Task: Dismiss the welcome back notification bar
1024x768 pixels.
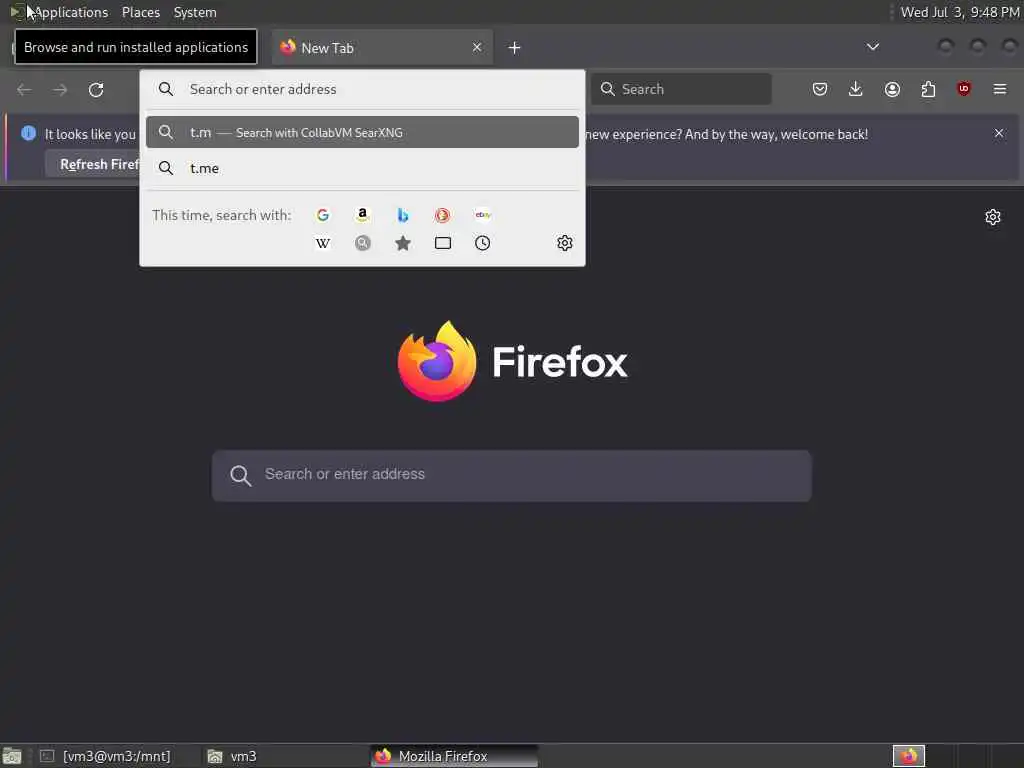Action: click(x=999, y=133)
